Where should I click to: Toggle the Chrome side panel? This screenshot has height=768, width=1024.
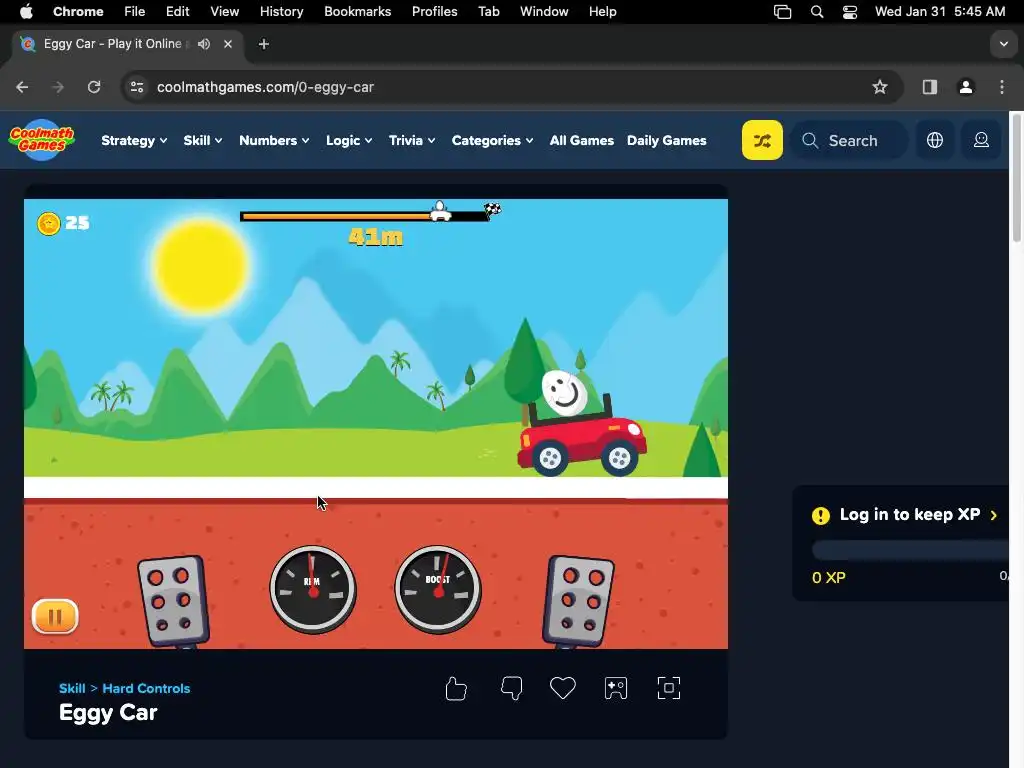click(x=930, y=87)
